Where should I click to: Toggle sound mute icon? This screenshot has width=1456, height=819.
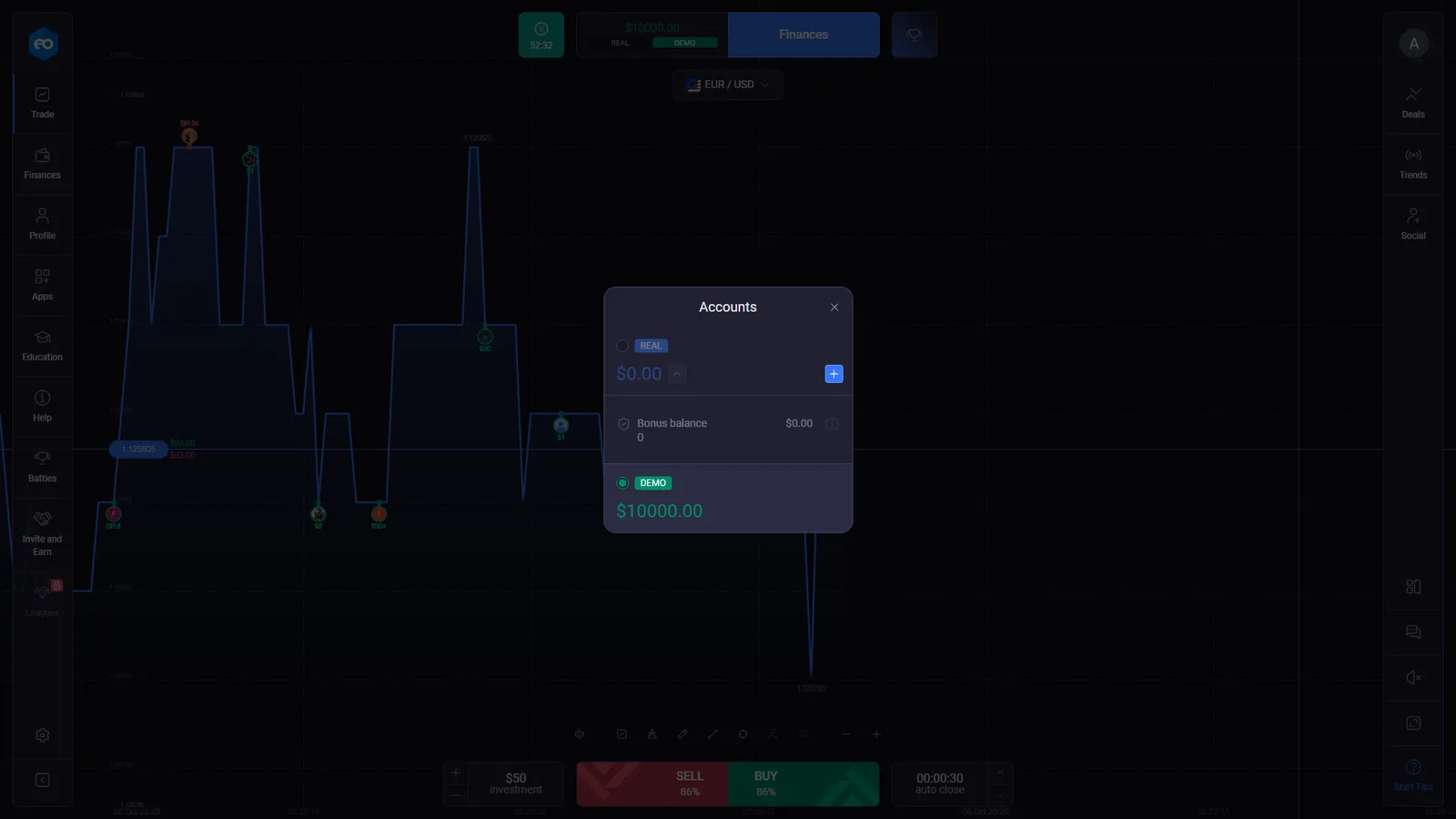pos(1413,678)
